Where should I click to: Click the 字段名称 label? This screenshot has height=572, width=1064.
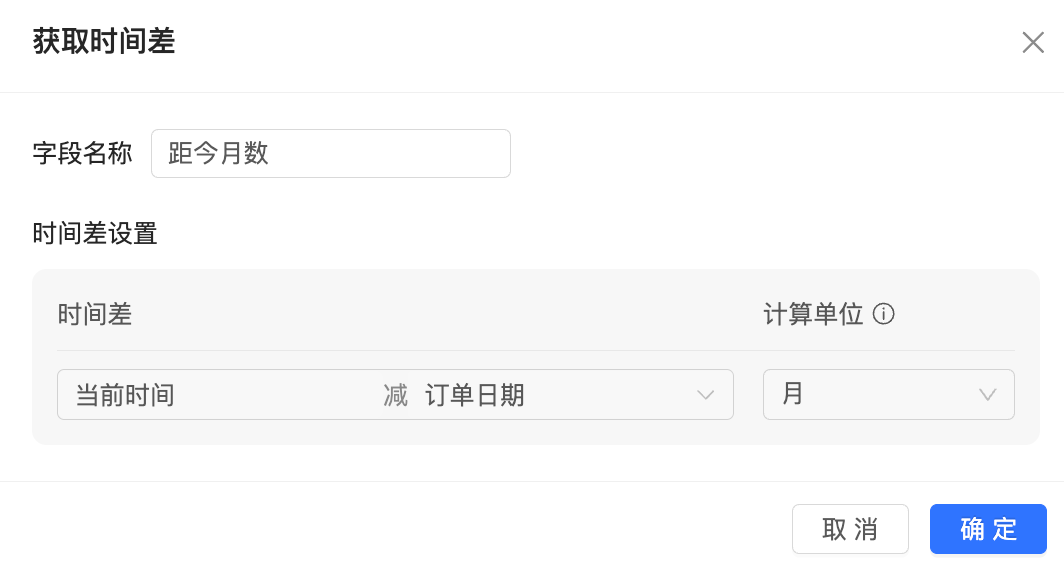[x=82, y=154]
